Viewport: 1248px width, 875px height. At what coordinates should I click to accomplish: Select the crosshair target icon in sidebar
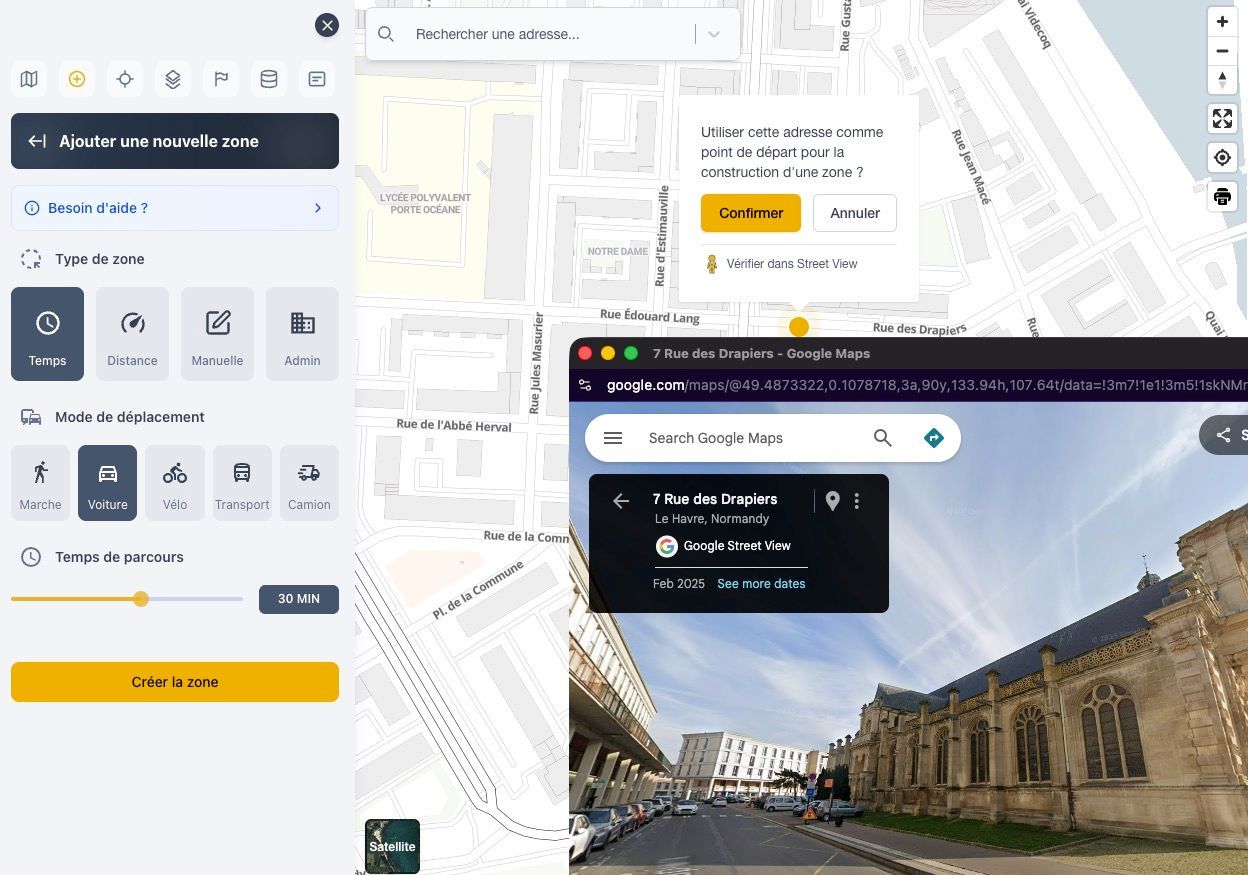point(125,79)
